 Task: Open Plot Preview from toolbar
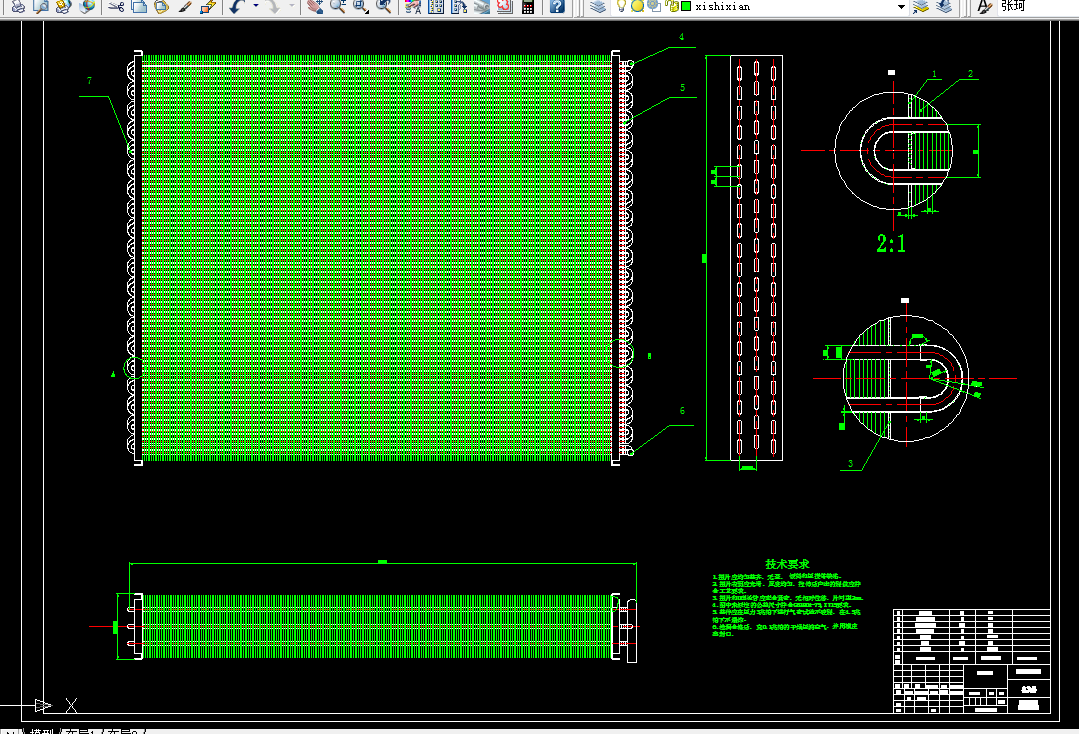[x=41, y=6]
